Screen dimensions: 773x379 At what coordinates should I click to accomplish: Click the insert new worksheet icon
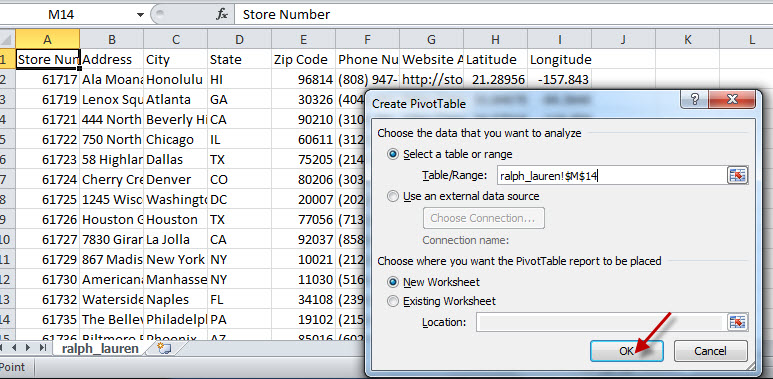pos(164,348)
